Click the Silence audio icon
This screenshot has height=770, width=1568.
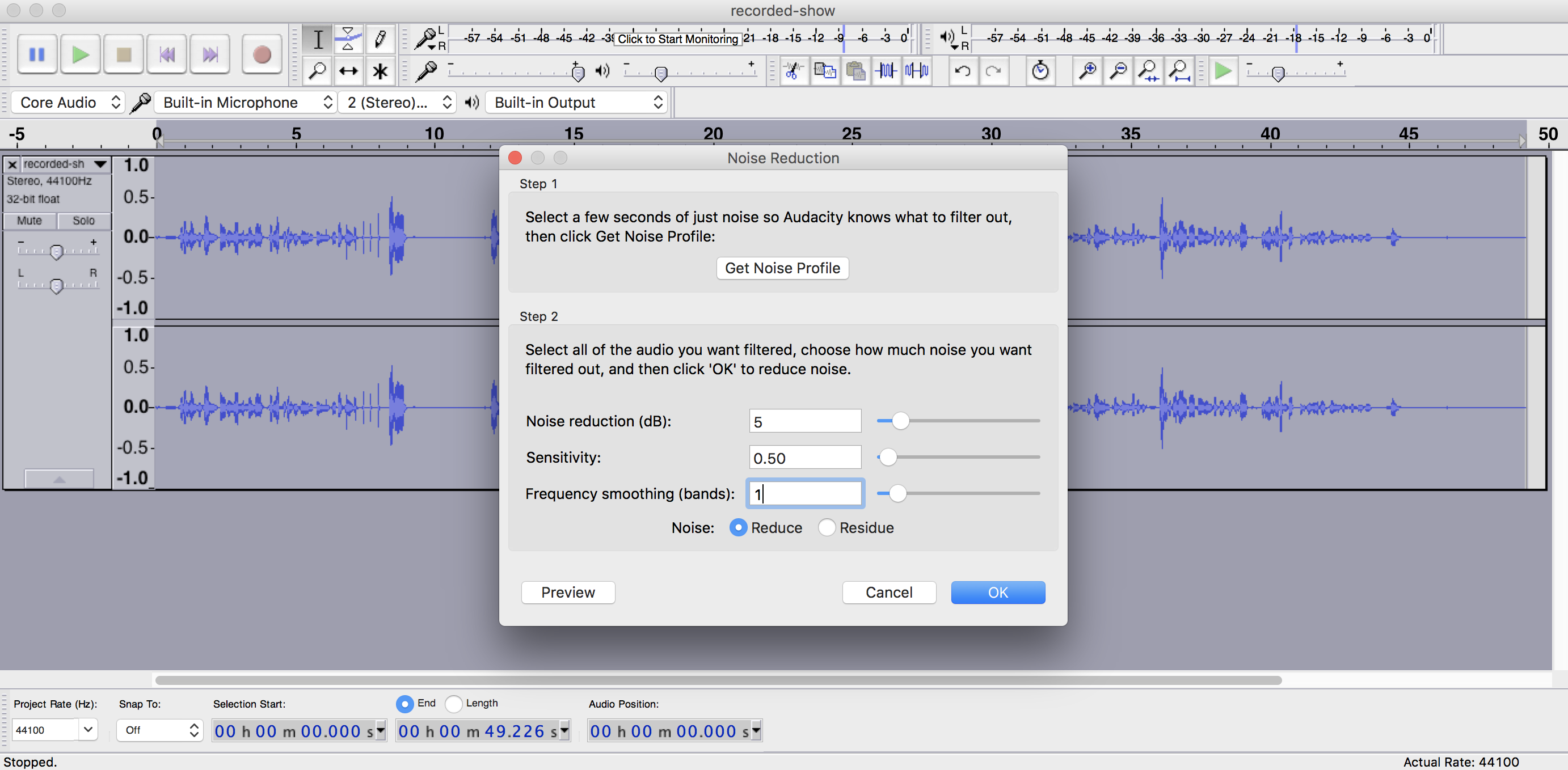click(x=917, y=71)
